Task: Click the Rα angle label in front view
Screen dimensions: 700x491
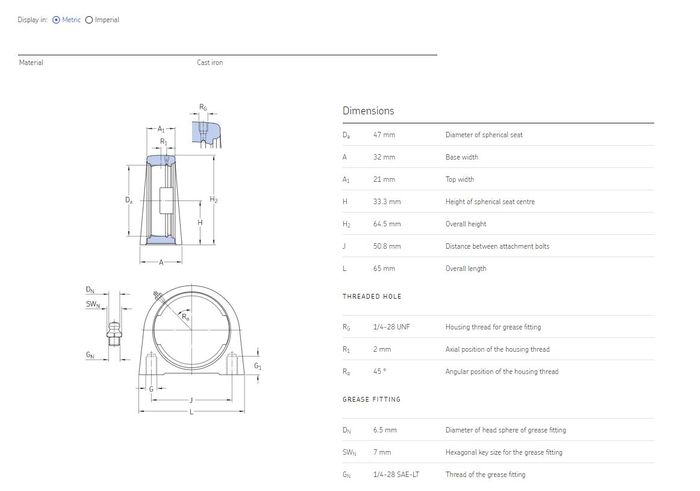Action: coord(186,316)
